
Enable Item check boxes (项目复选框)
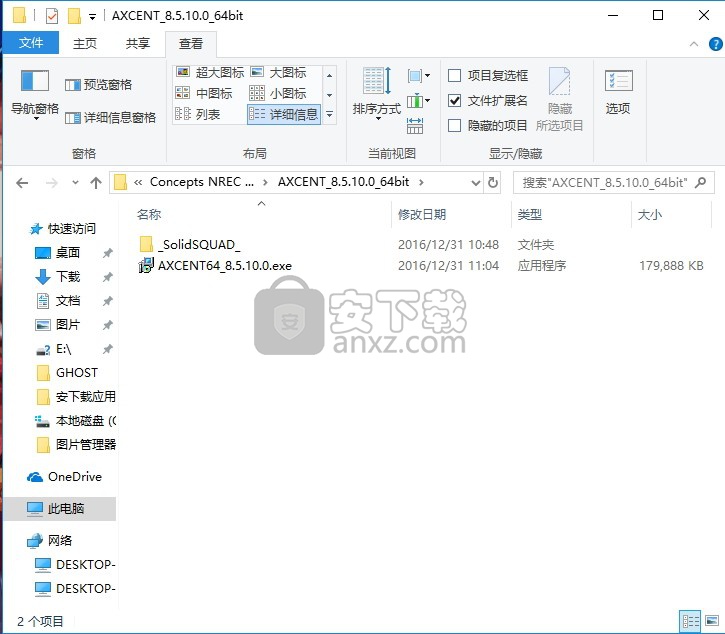pyautogui.click(x=488, y=75)
